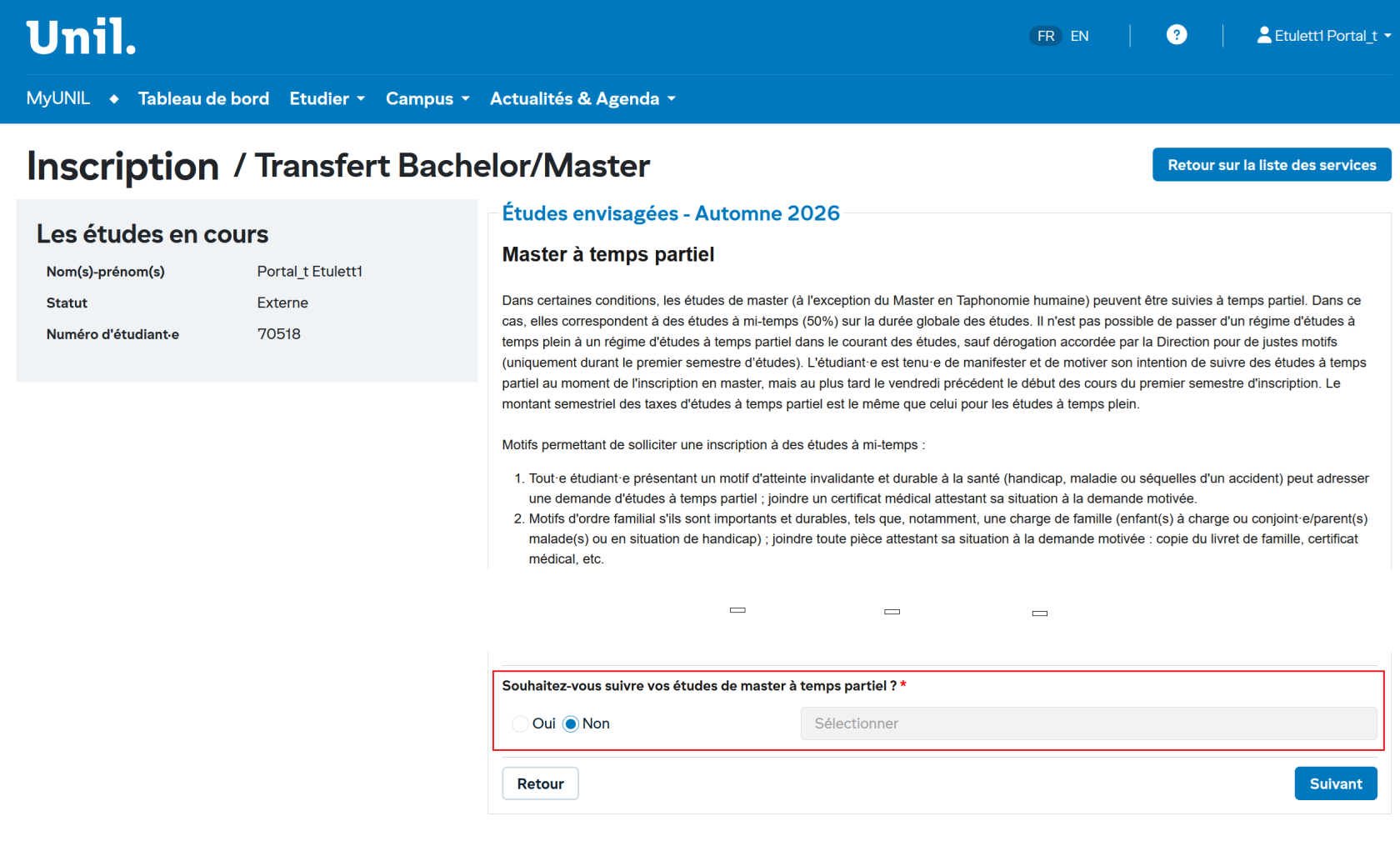Click the Unil logo
Viewport: 1400px width, 841px height.
point(81,37)
